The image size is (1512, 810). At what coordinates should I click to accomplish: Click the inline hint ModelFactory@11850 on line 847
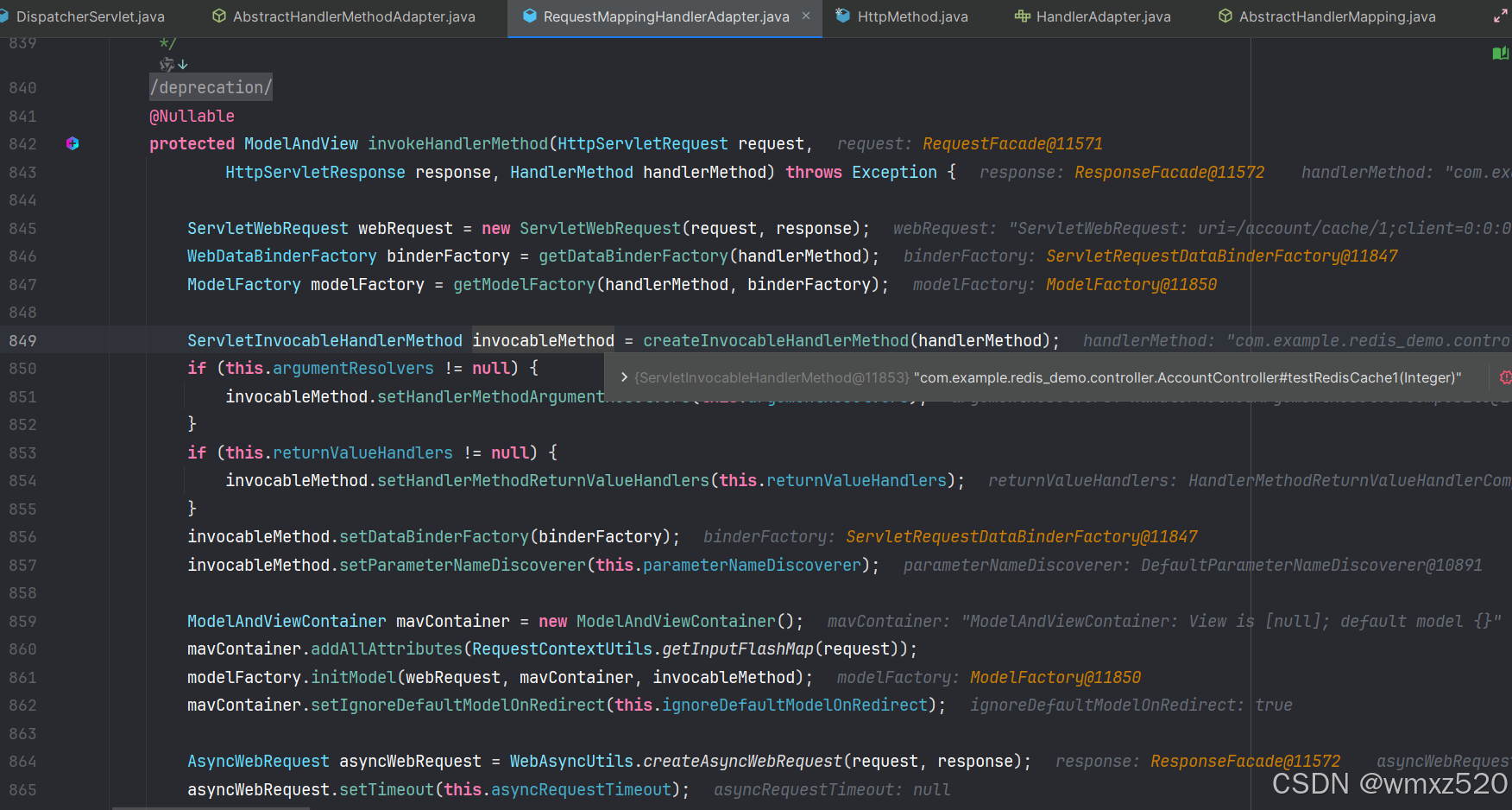(1131, 284)
